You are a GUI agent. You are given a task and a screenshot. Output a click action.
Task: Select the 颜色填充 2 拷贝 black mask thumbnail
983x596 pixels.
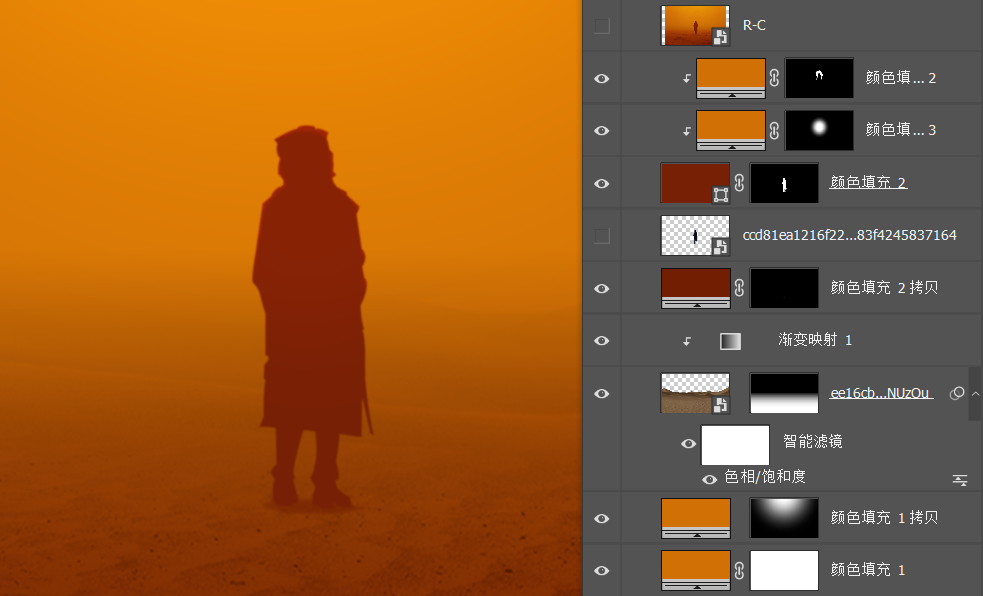pos(784,288)
